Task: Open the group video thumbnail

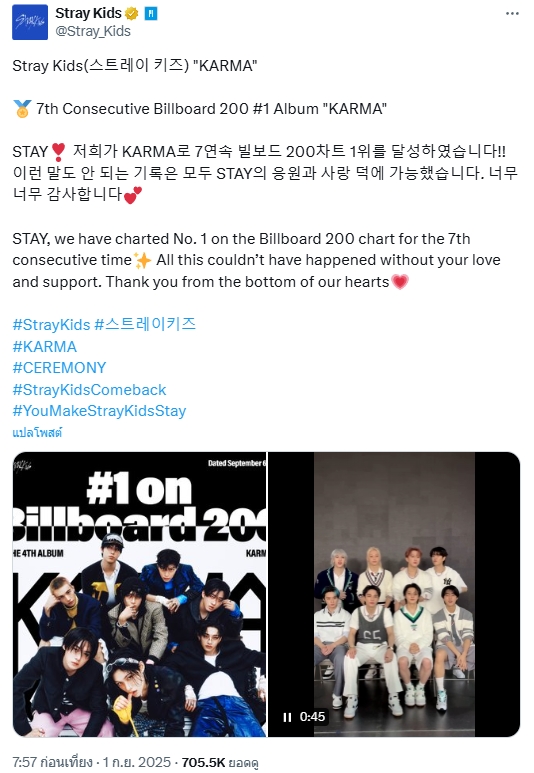Action: (394, 594)
